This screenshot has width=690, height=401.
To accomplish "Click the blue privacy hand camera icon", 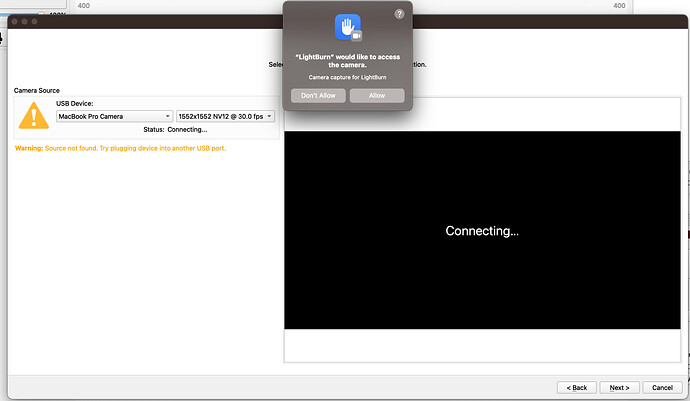I will click(348, 27).
